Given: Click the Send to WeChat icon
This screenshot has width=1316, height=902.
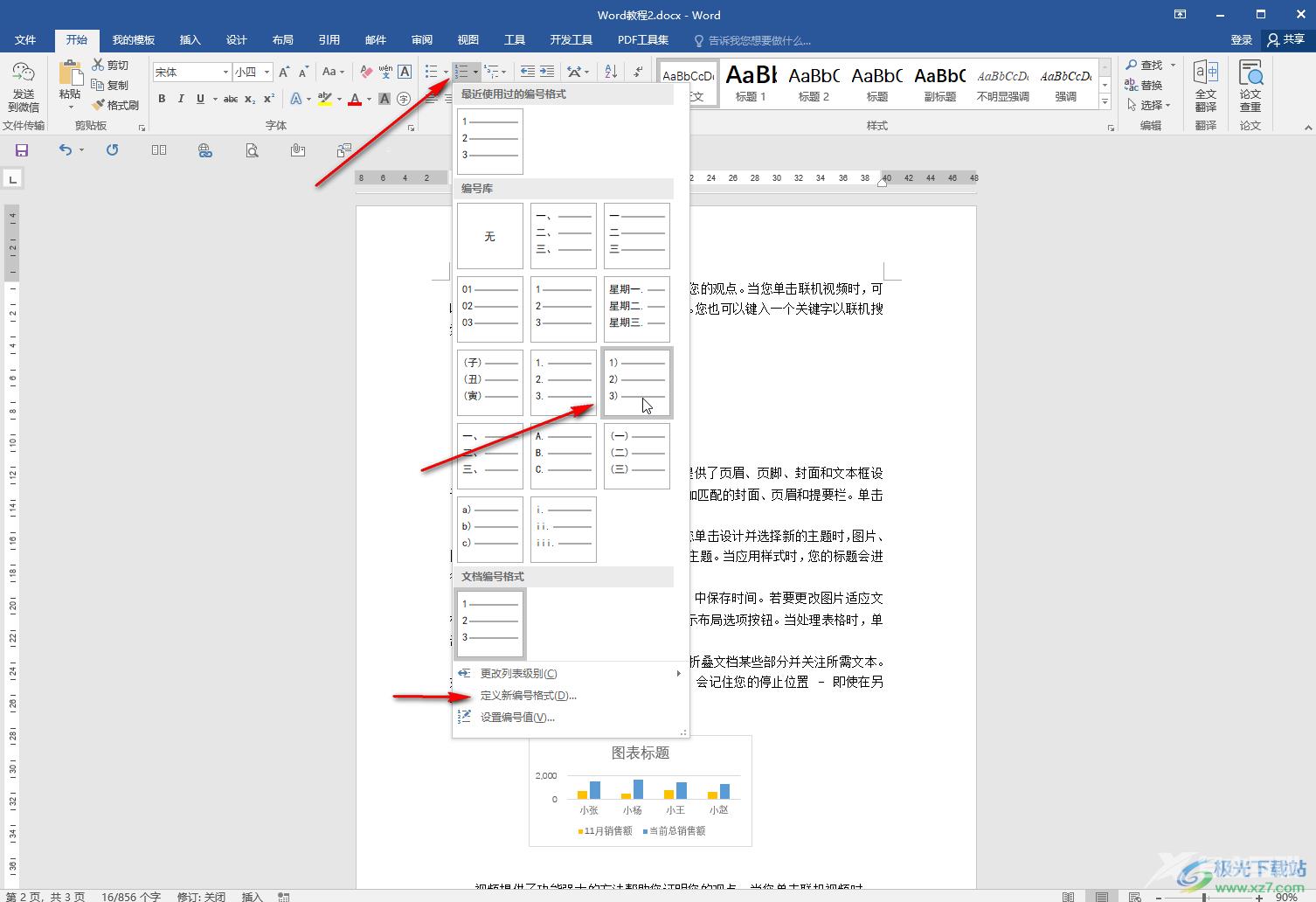Looking at the screenshot, I should tap(24, 86).
